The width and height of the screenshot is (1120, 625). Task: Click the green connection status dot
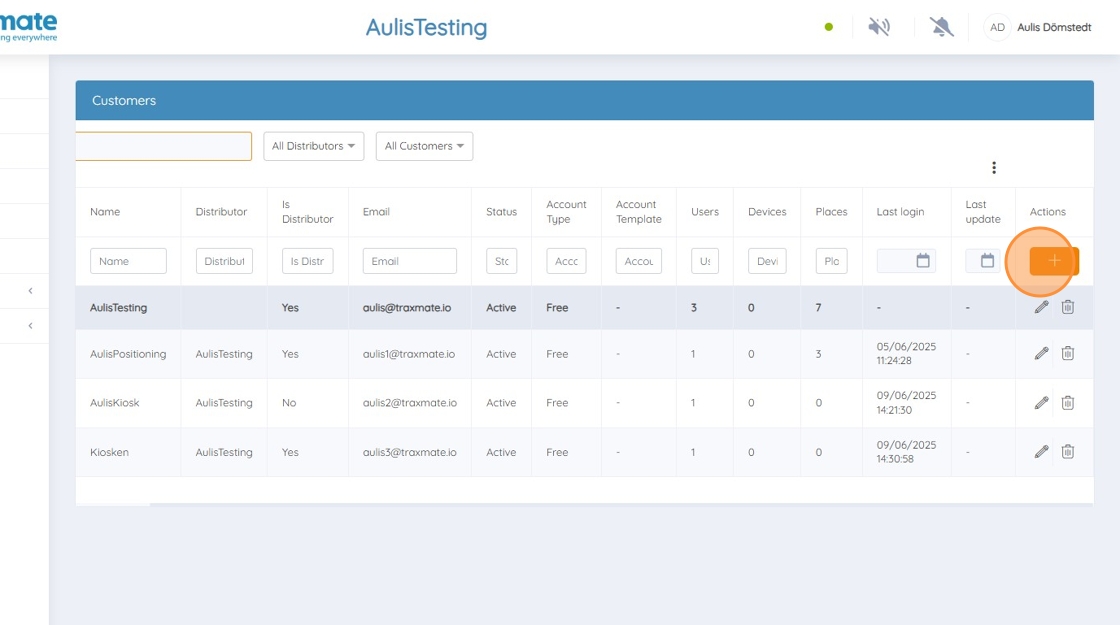click(829, 27)
